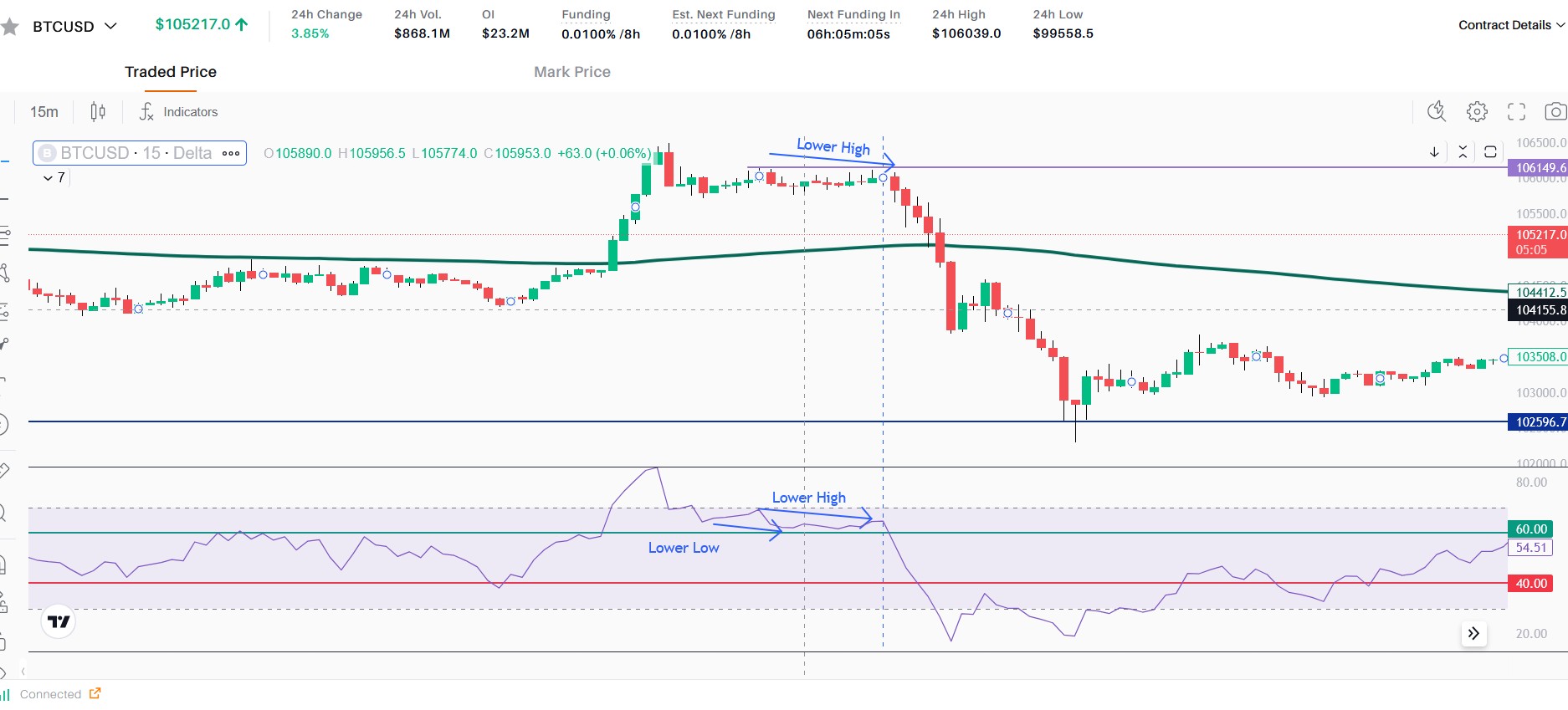The height and width of the screenshot is (710, 1568).
Task: Open chart settings with the gear icon
Action: click(1477, 111)
